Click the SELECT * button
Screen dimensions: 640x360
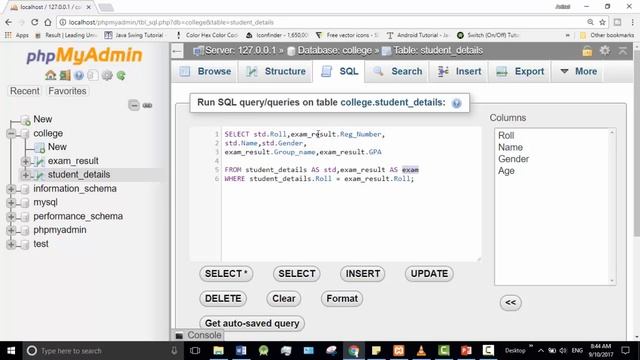[226, 273]
